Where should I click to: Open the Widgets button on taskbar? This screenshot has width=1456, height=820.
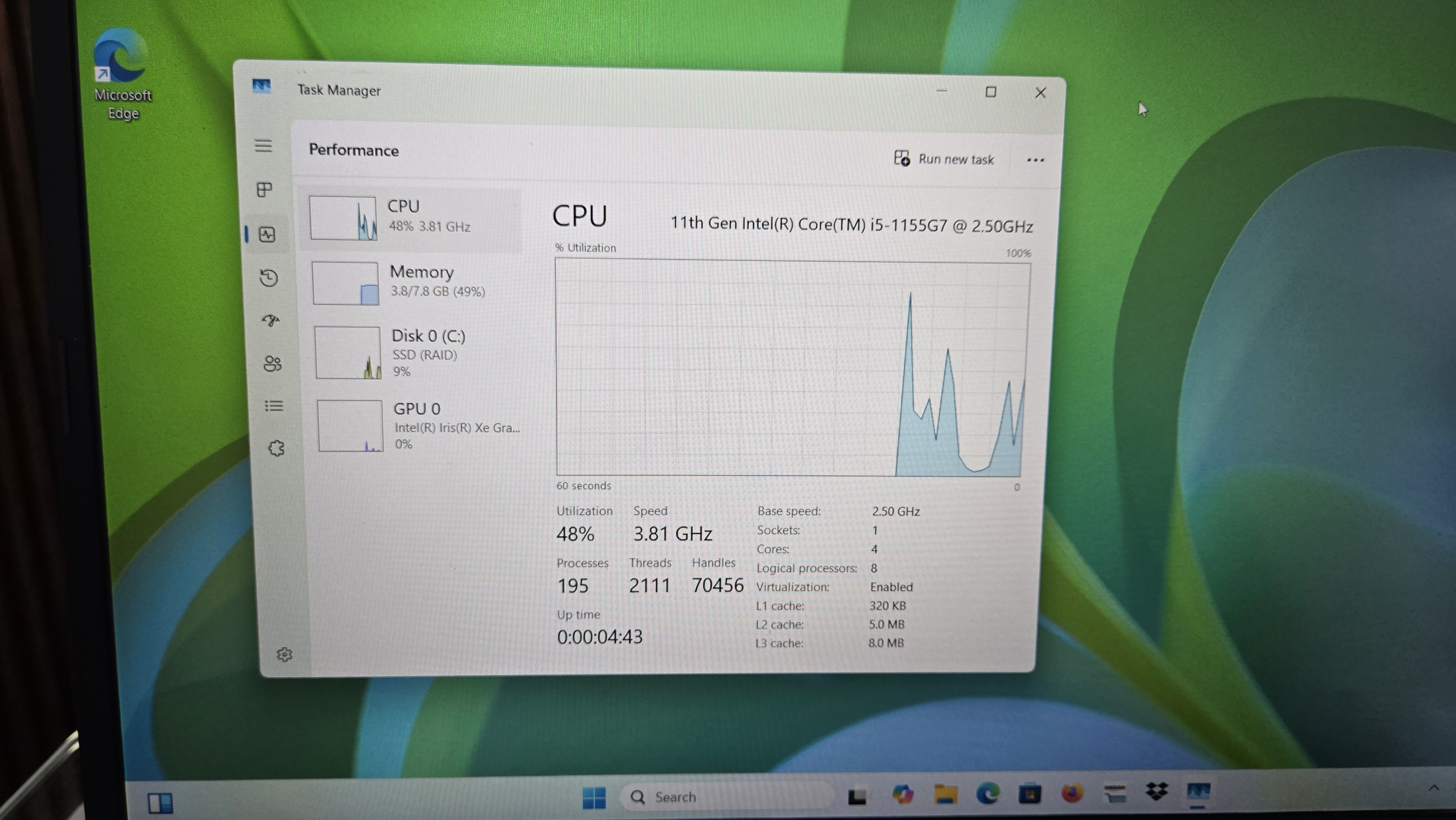click(160, 803)
